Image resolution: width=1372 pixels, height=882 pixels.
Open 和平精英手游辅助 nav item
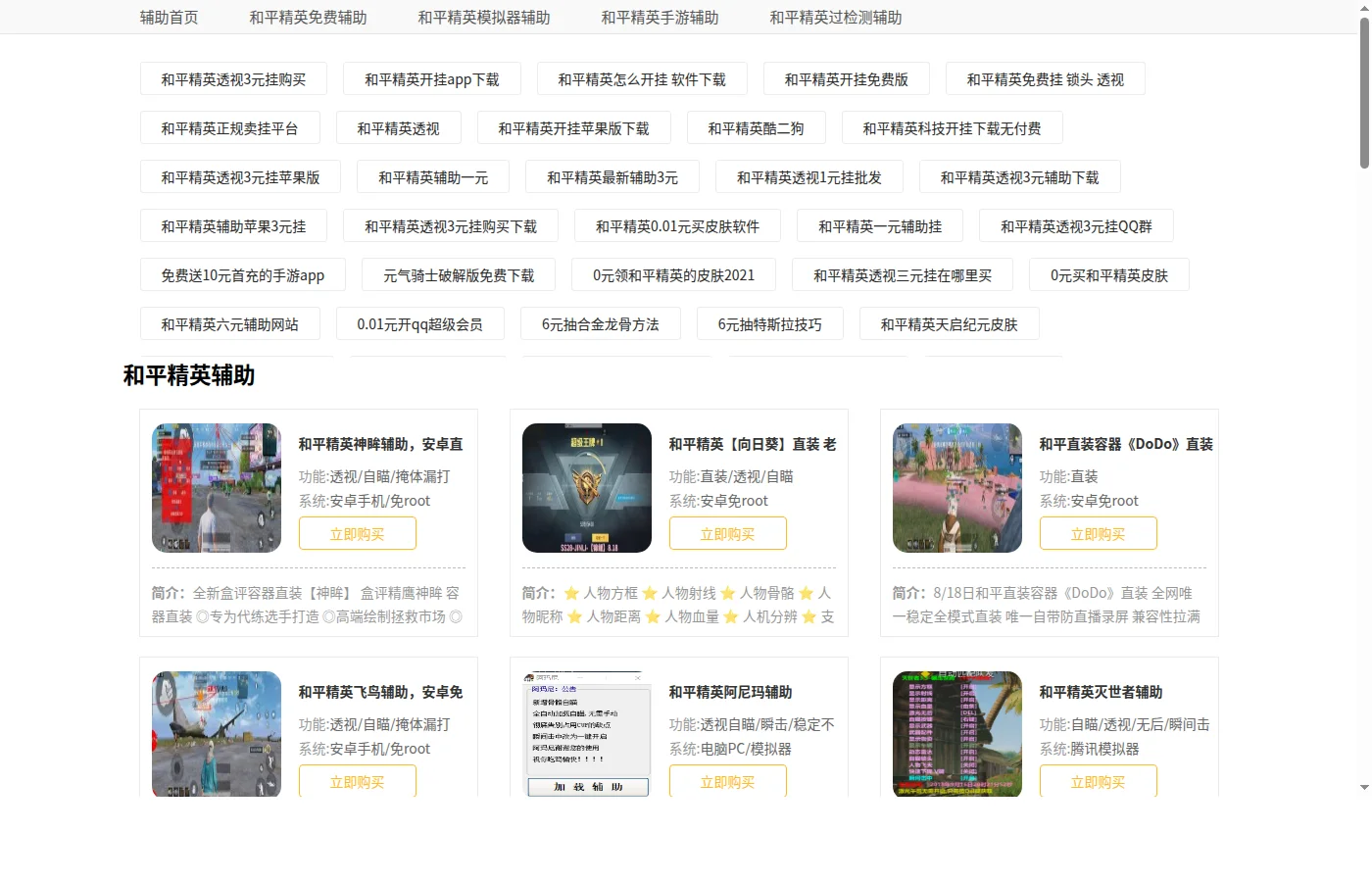tap(660, 18)
